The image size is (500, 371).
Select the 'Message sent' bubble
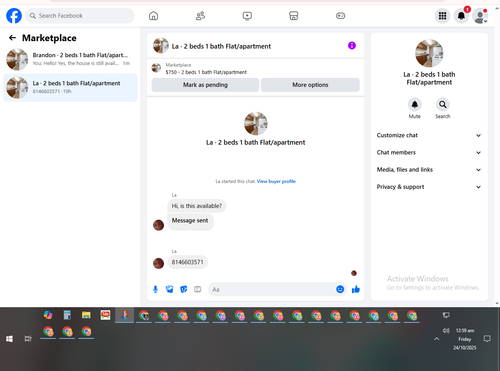[190, 221]
